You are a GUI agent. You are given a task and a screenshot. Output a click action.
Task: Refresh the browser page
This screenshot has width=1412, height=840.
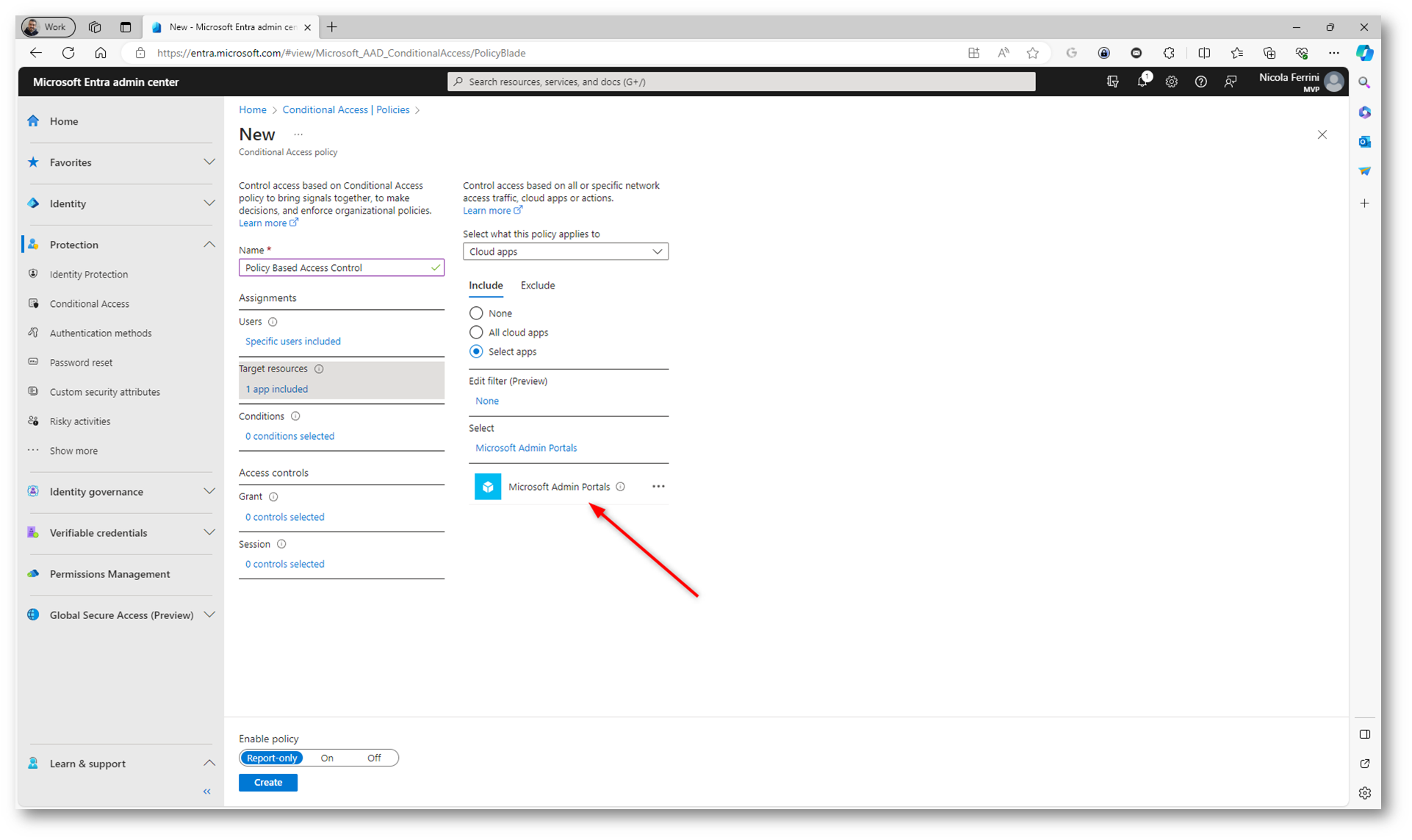(x=68, y=53)
